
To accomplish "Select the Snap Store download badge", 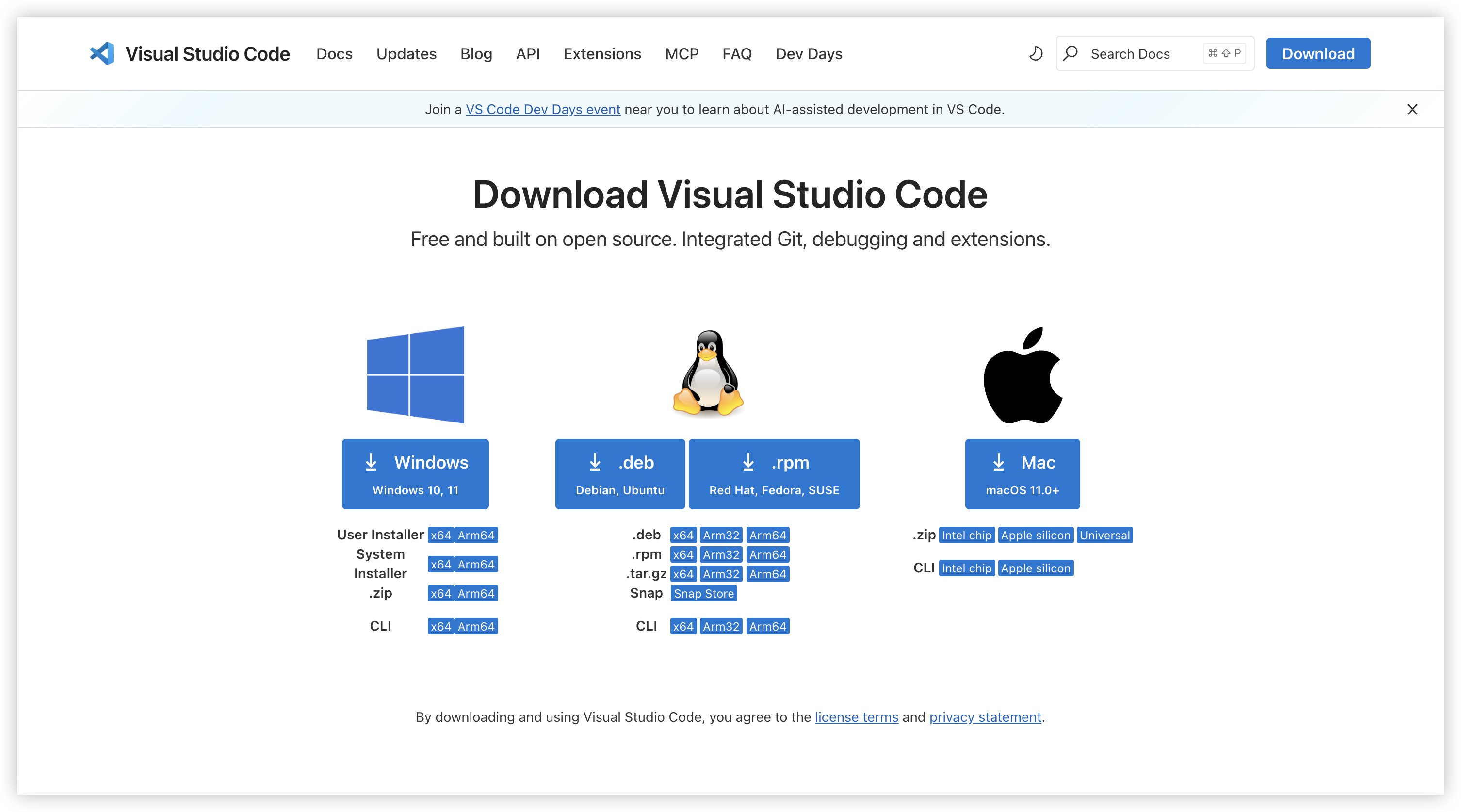I will (703, 594).
